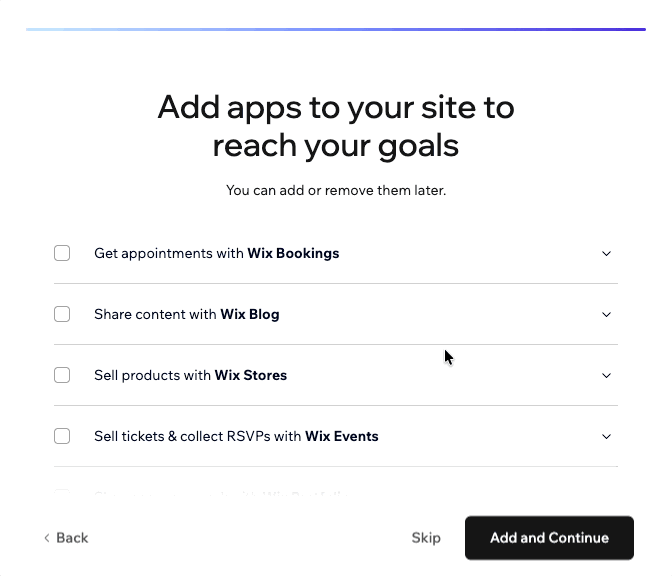Image resolution: width=672 pixels, height=576 pixels.
Task: Click the 'Share content with Wix Blog' label
Action: [186, 314]
